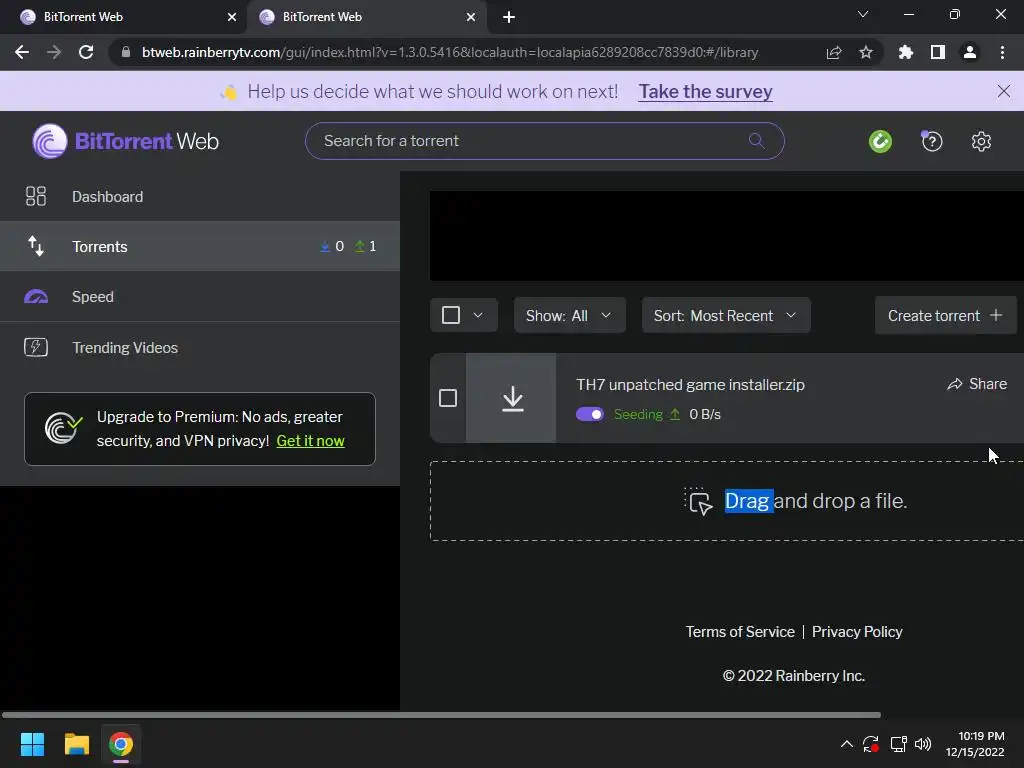Check the TH7 unpatched game installer checkbox

[x=448, y=398]
